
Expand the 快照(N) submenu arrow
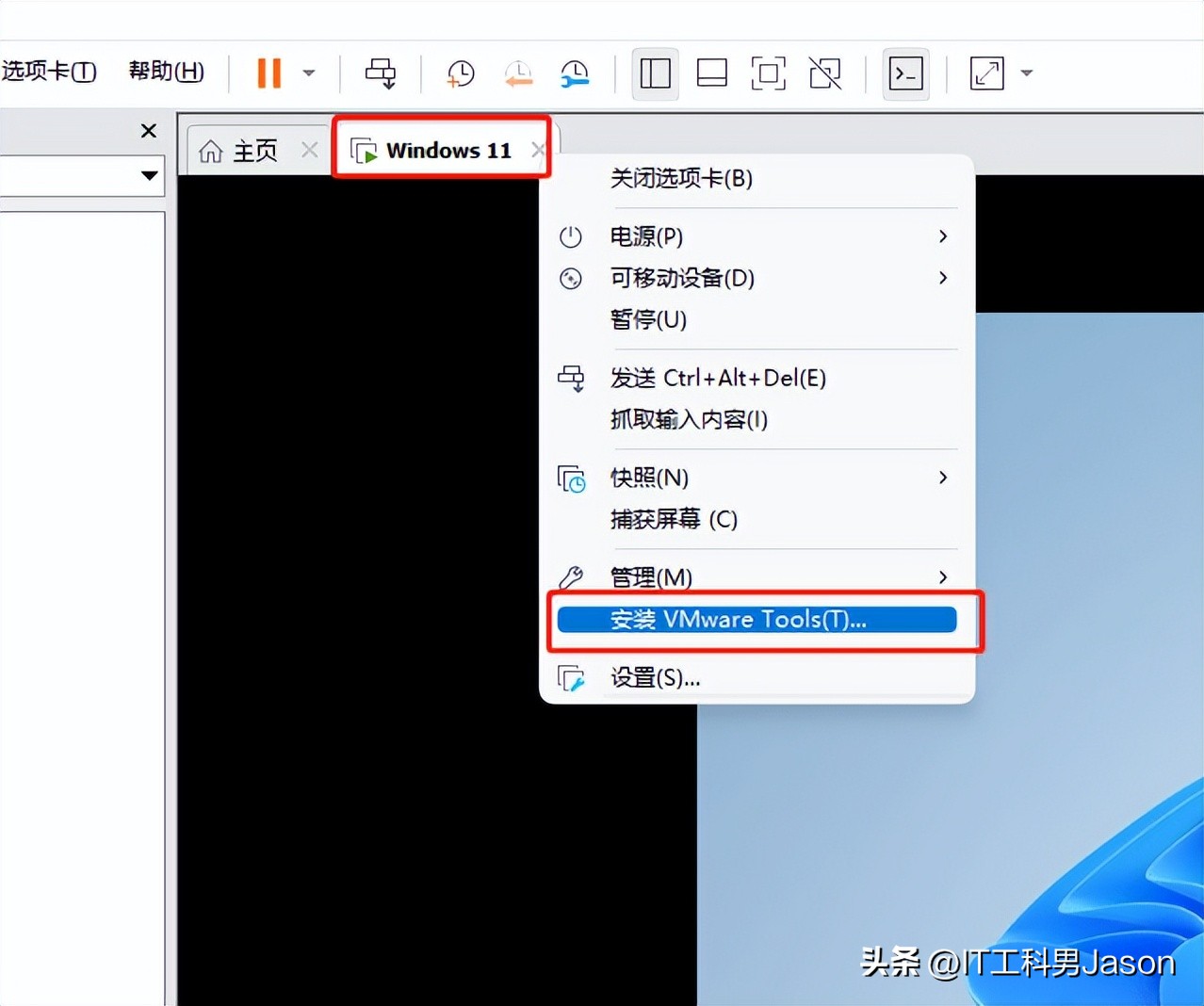(943, 478)
